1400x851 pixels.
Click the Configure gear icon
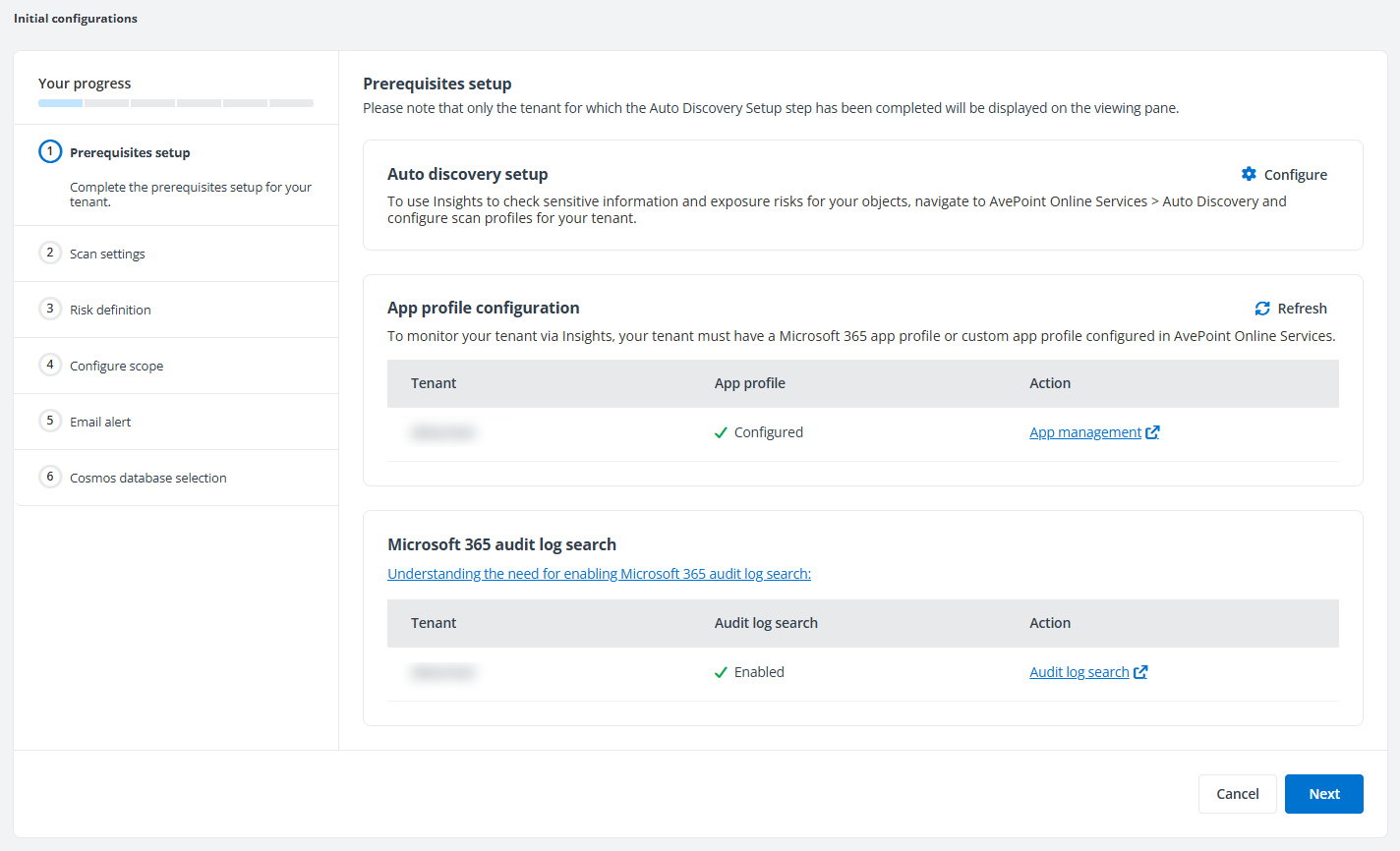1249,174
